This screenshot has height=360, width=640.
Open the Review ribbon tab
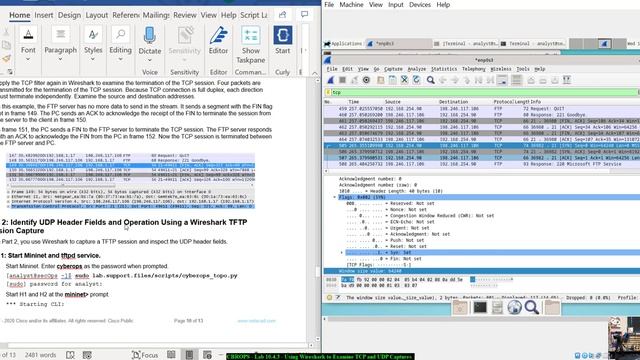coord(185,15)
